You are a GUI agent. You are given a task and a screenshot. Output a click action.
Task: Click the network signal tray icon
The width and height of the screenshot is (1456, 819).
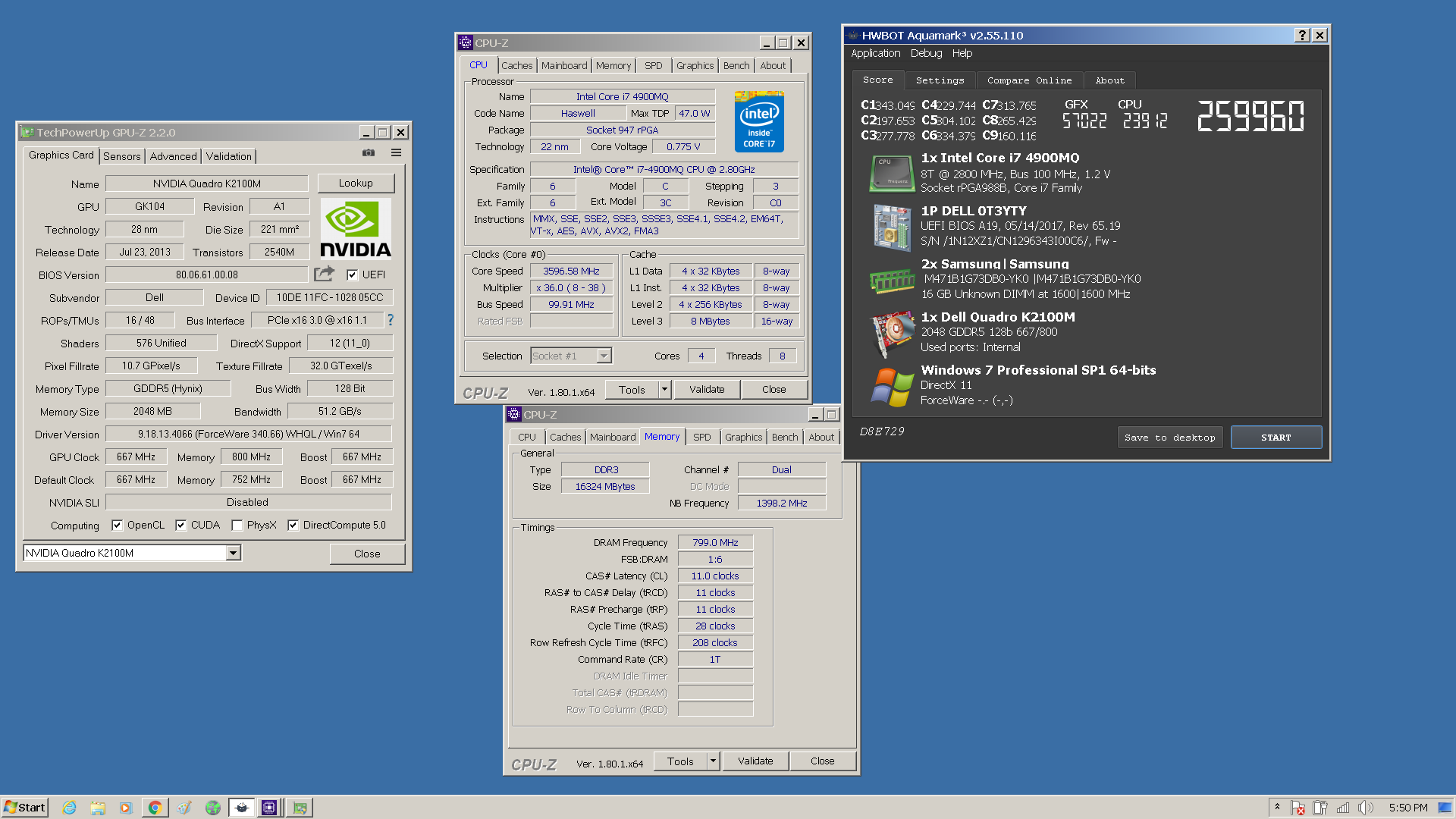(x=1343, y=808)
